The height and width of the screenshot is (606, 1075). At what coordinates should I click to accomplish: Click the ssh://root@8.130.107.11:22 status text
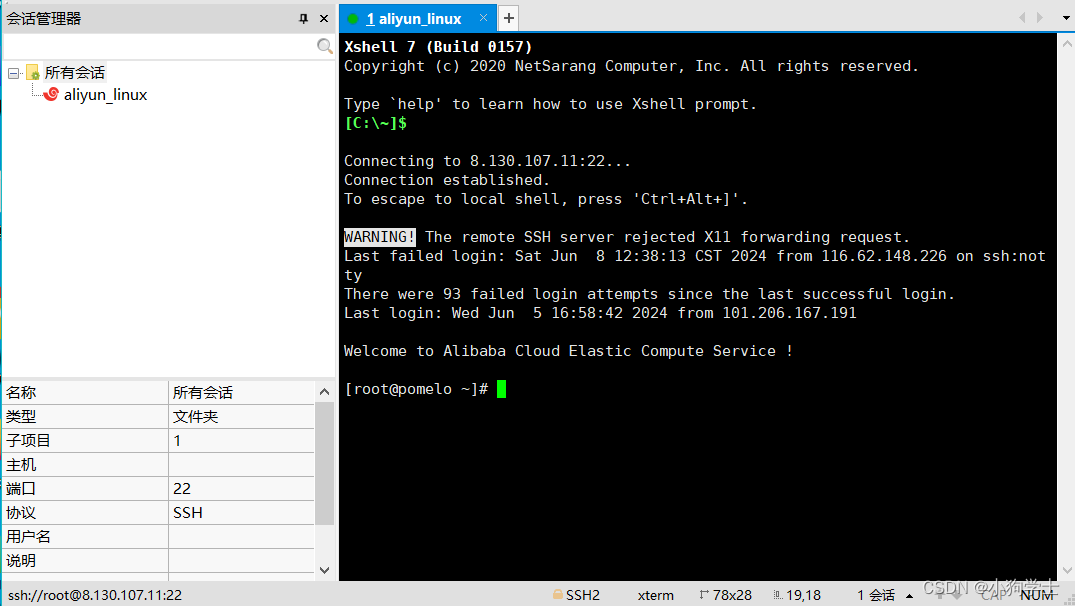point(95,595)
